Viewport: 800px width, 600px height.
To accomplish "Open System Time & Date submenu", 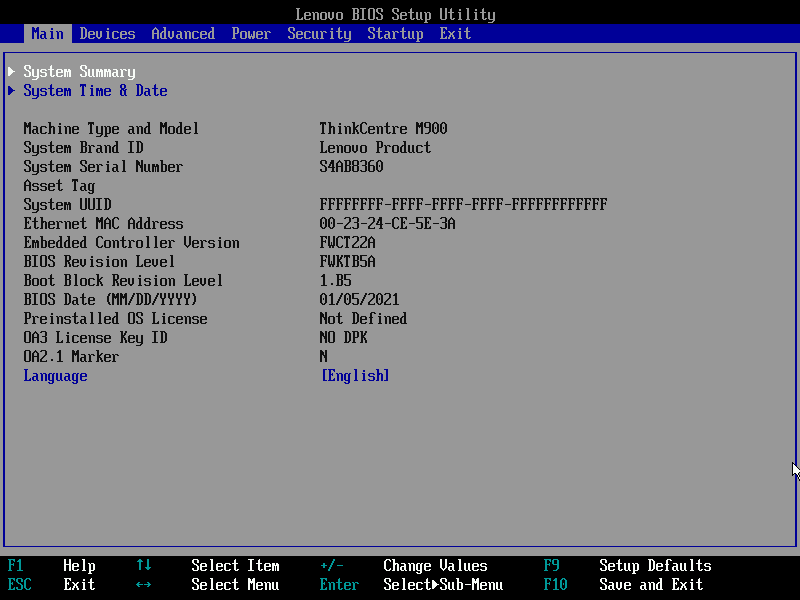I will click(95, 91).
